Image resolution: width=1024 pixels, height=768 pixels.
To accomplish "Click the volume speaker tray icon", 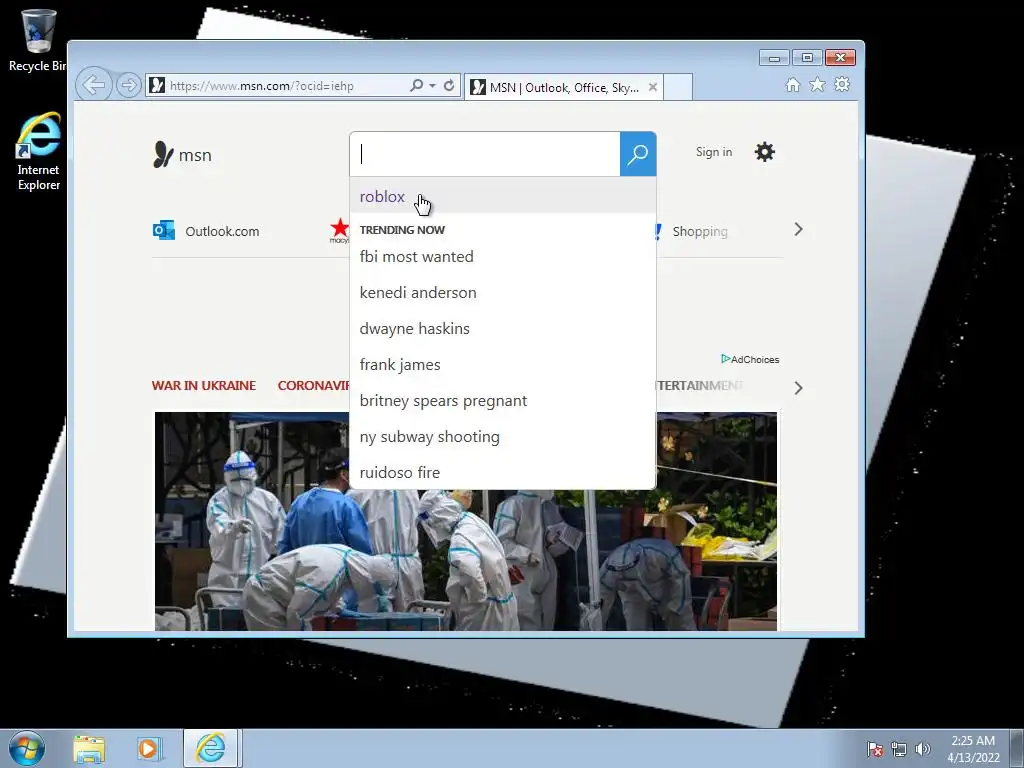I will click(922, 749).
